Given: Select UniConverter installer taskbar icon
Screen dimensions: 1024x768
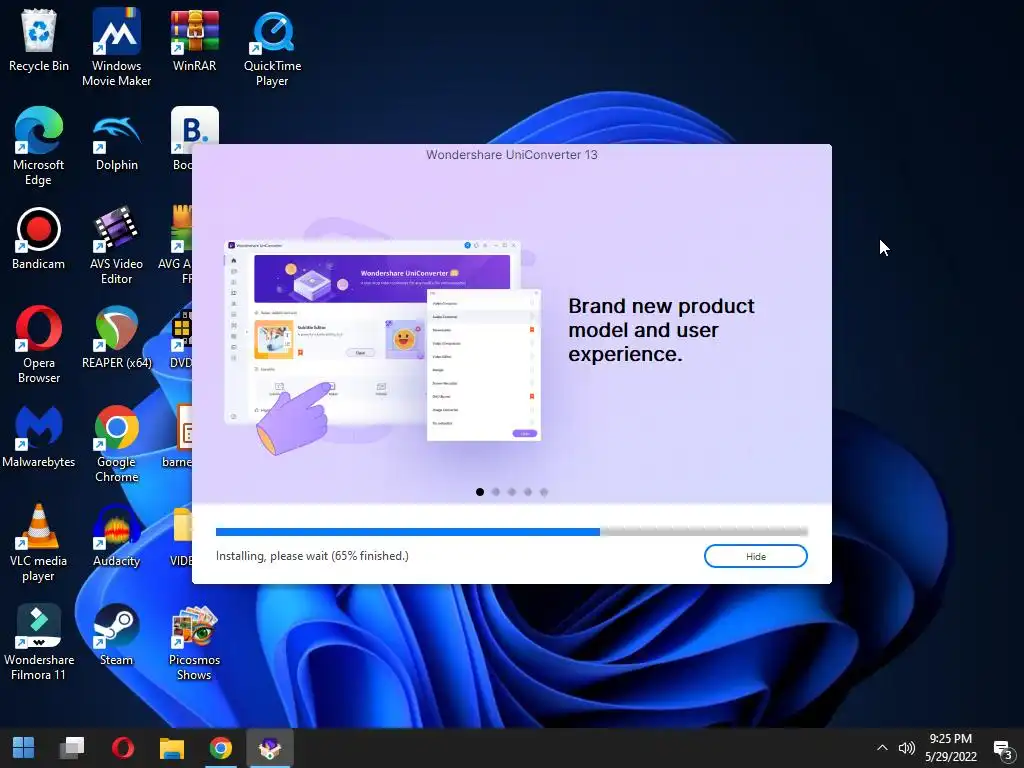Looking at the screenshot, I should (x=270, y=748).
